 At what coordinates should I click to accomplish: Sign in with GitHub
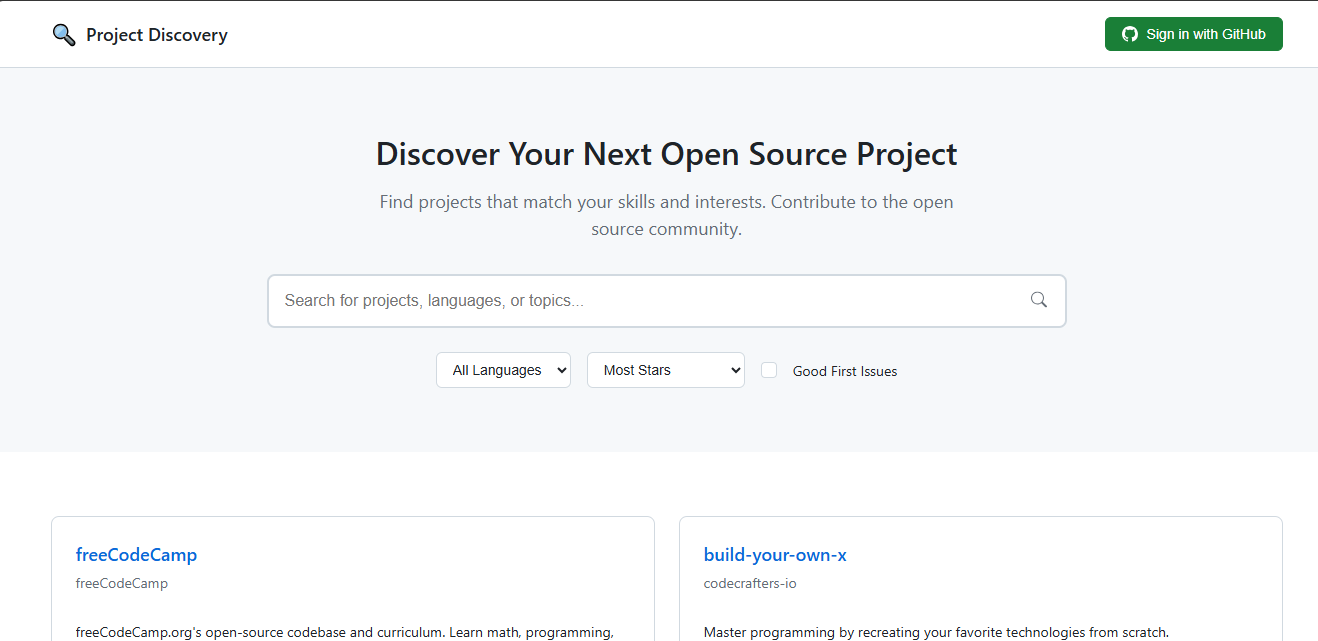coord(1194,34)
